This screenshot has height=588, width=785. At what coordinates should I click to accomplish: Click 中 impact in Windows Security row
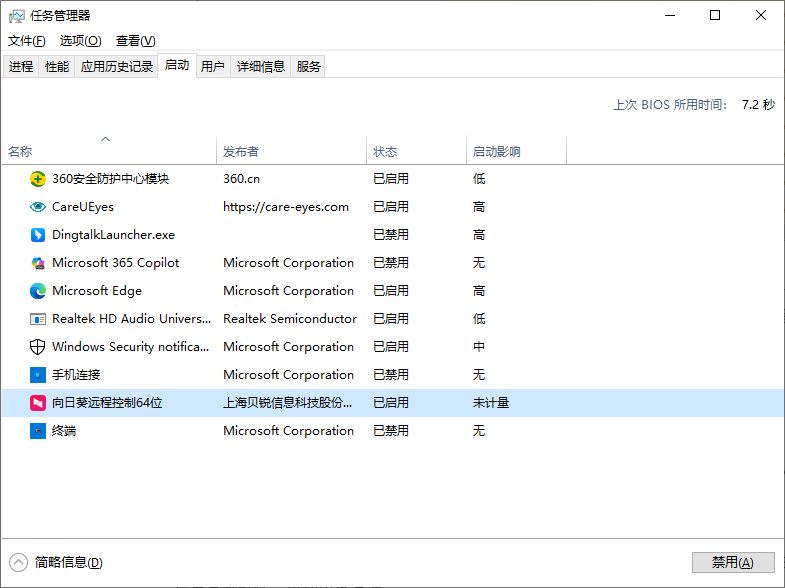479,347
